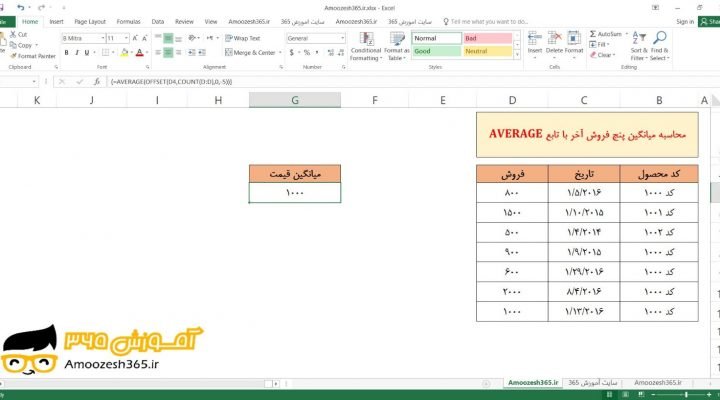Click the Increase Indent icon
Screen dimensions: 720x400
point(202,53)
